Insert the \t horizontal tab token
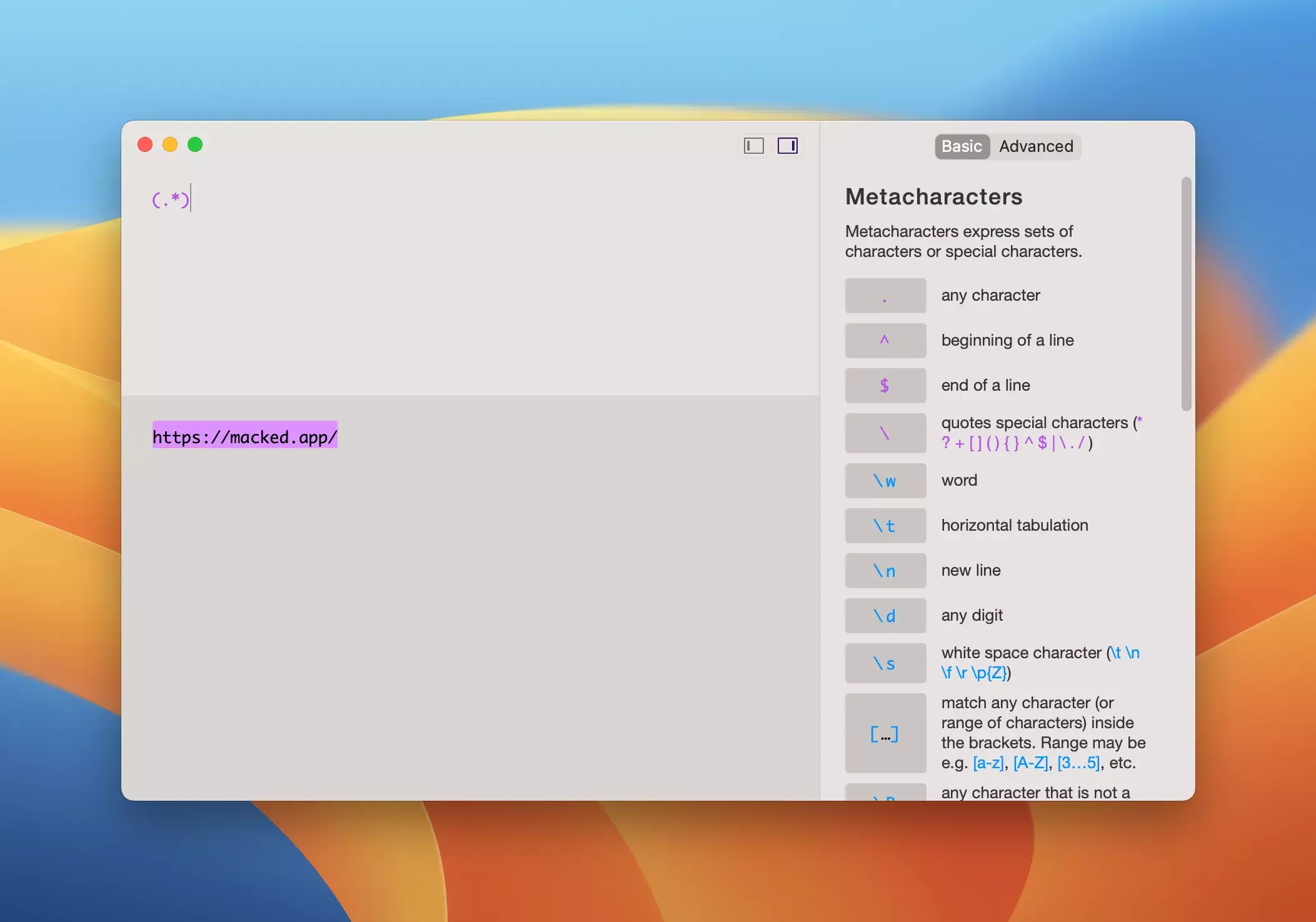 (885, 526)
